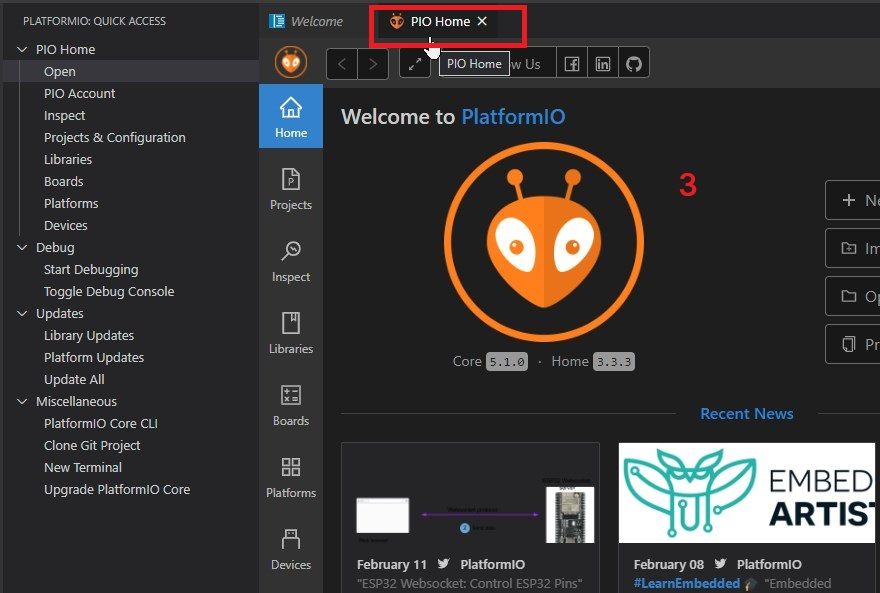Open PIO Account in quick access
Screen dimensions: 880x593
pos(79,94)
